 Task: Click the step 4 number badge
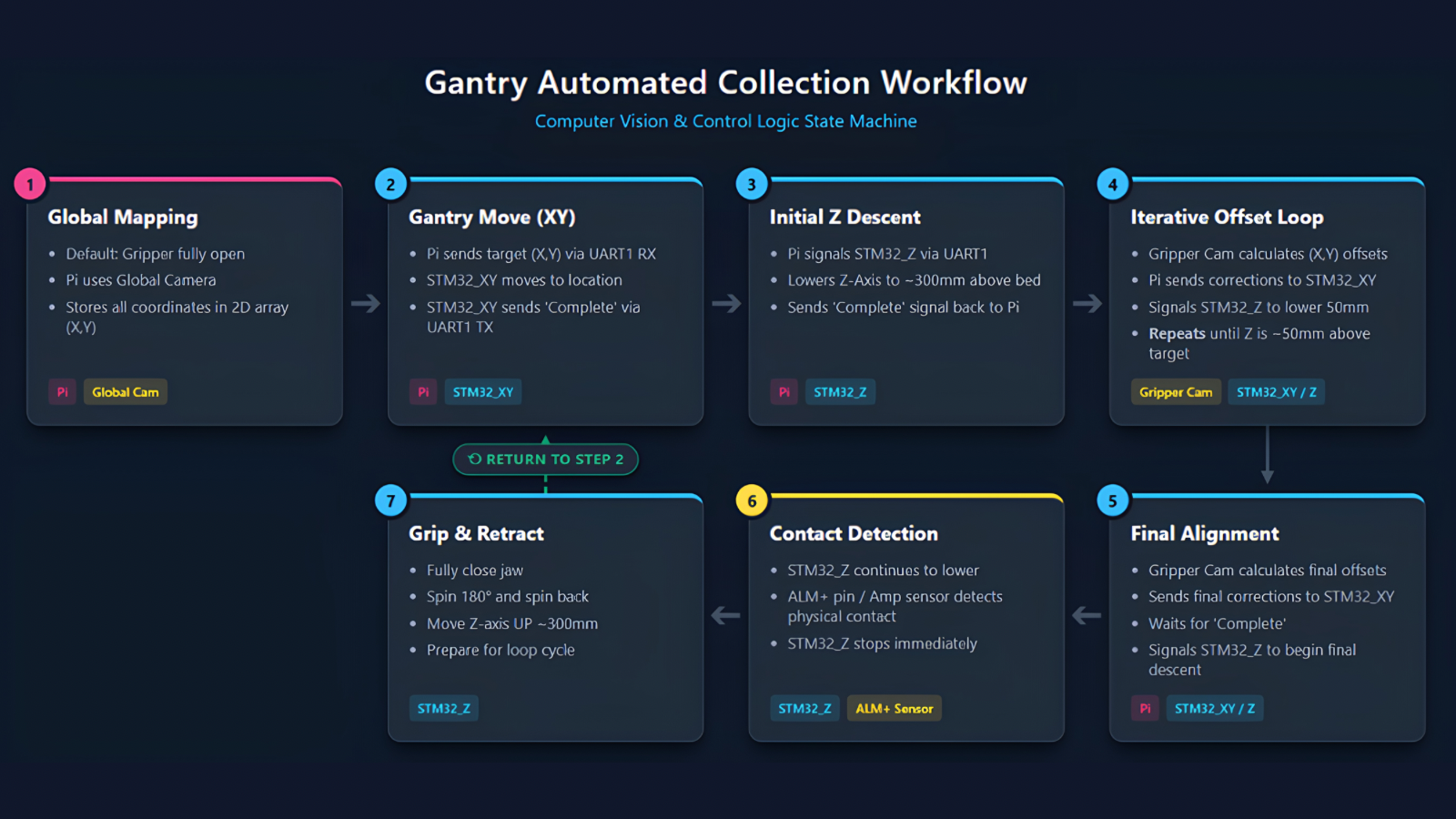tap(1112, 185)
